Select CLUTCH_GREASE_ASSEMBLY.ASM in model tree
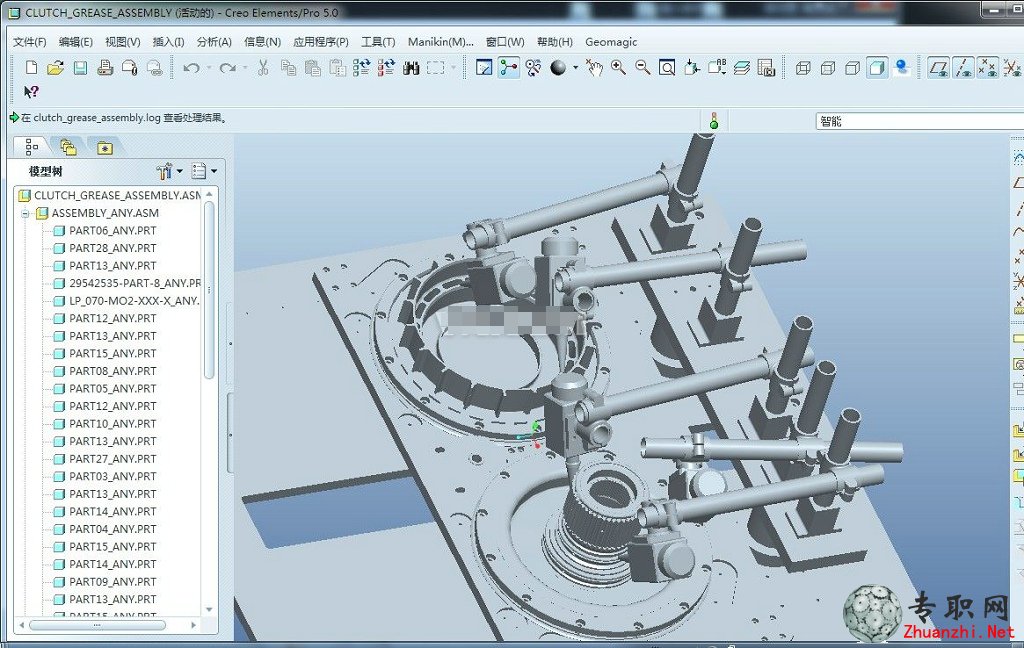This screenshot has height=648, width=1024. point(110,195)
